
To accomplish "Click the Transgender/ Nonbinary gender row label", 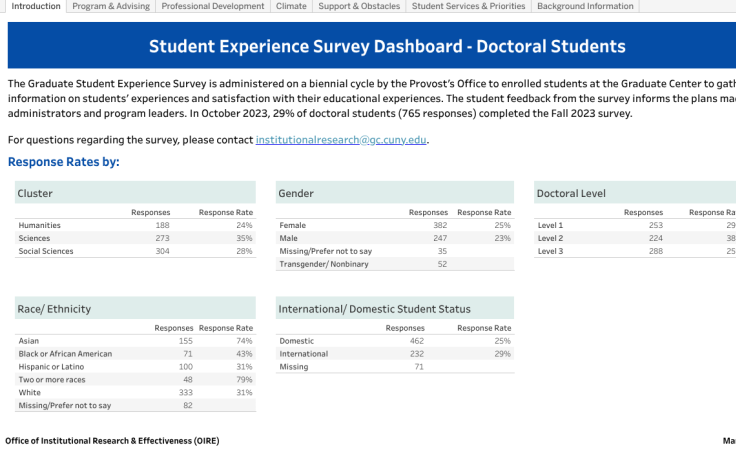I will point(321,264).
